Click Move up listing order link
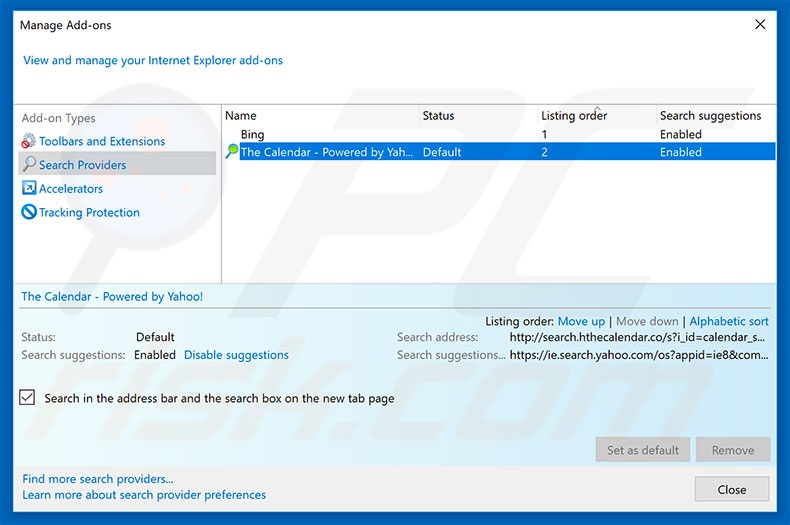The image size is (790, 525). click(581, 321)
